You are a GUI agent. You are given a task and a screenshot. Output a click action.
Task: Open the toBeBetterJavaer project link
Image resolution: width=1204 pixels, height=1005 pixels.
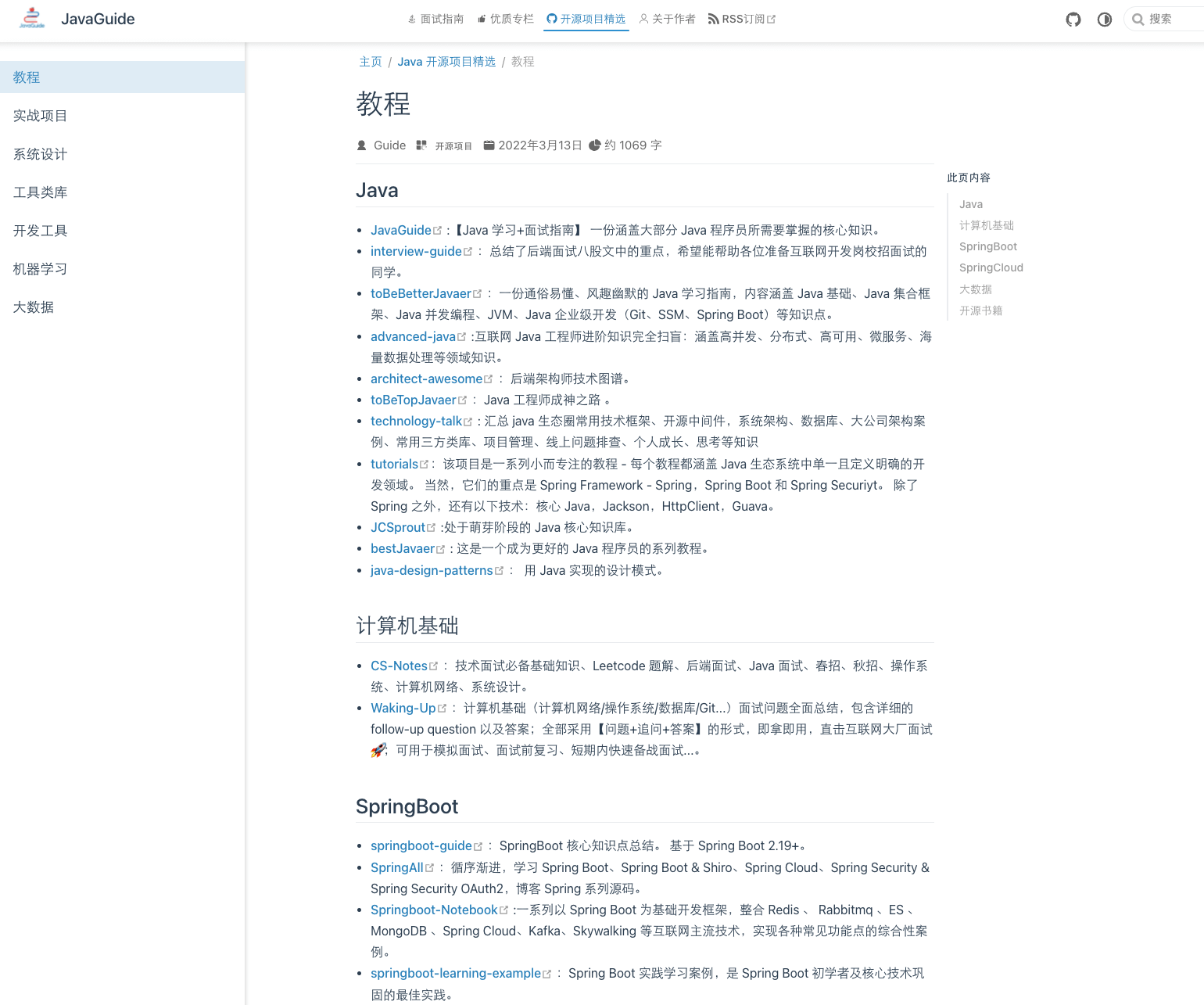pyautogui.click(x=421, y=293)
